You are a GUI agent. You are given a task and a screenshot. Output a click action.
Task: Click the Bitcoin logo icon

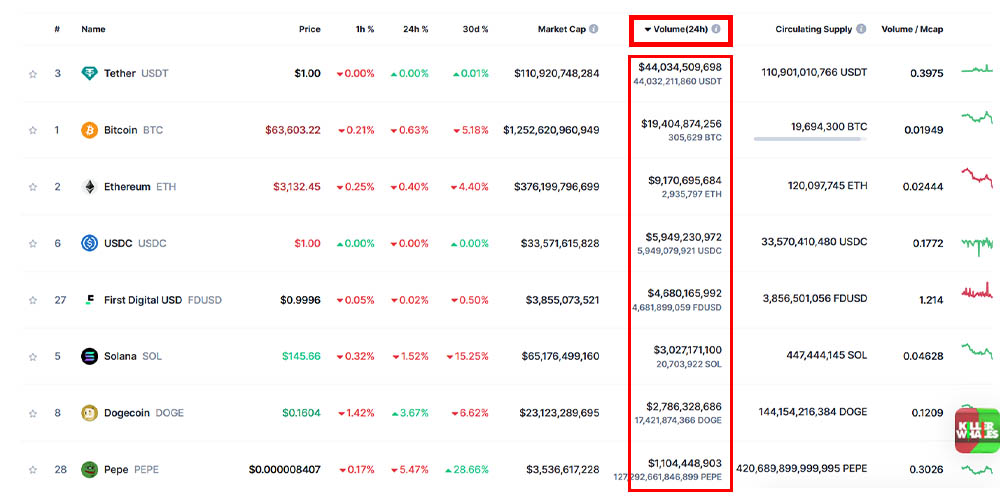[90, 130]
